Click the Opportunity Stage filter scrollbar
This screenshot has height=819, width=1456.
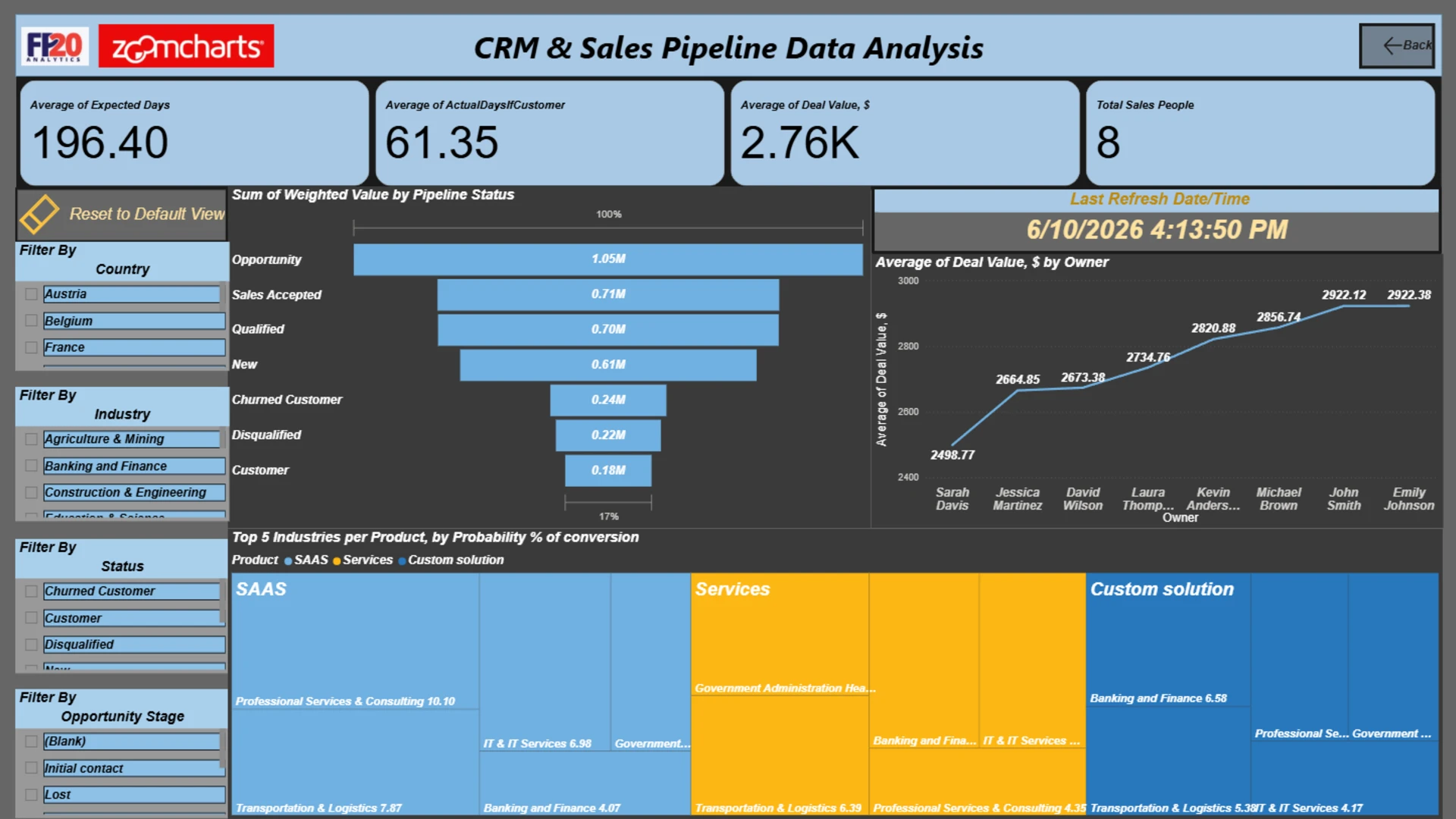223,750
